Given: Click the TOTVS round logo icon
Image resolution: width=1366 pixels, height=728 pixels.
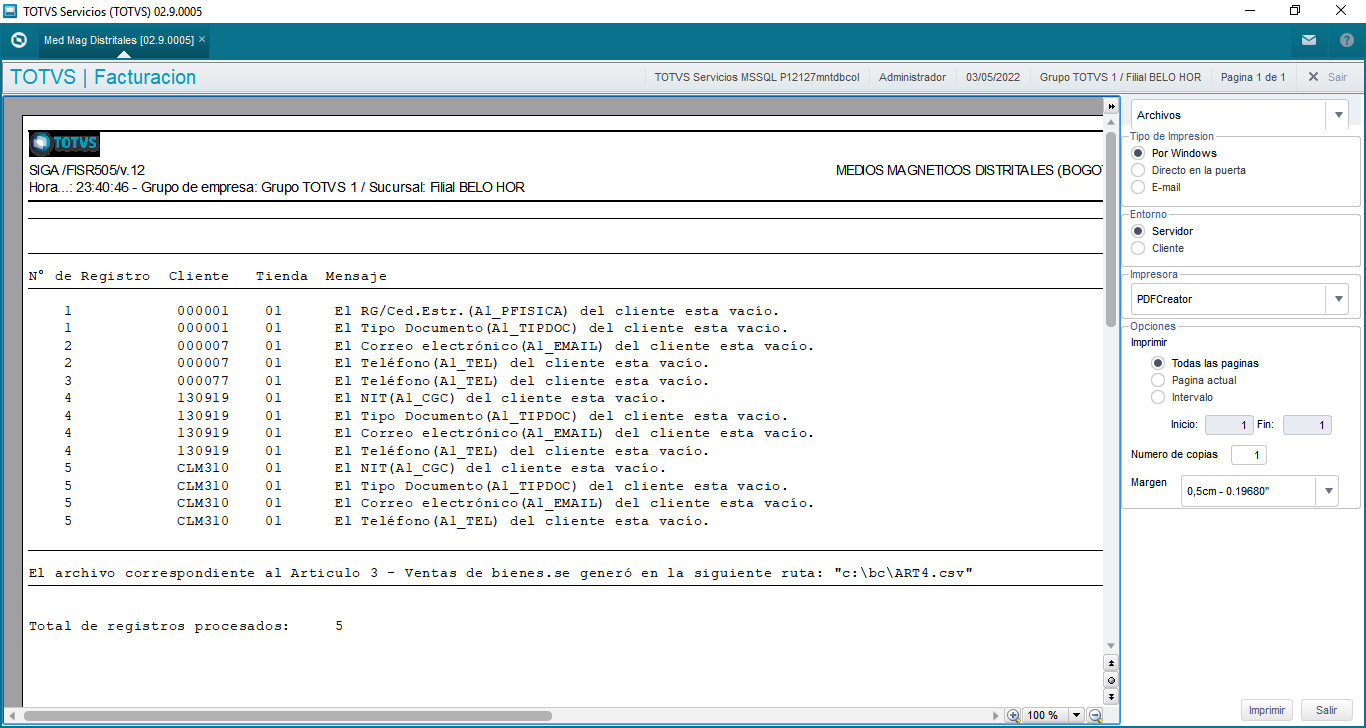Looking at the screenshot, I should pyautogui.click(x=18, y=40).
